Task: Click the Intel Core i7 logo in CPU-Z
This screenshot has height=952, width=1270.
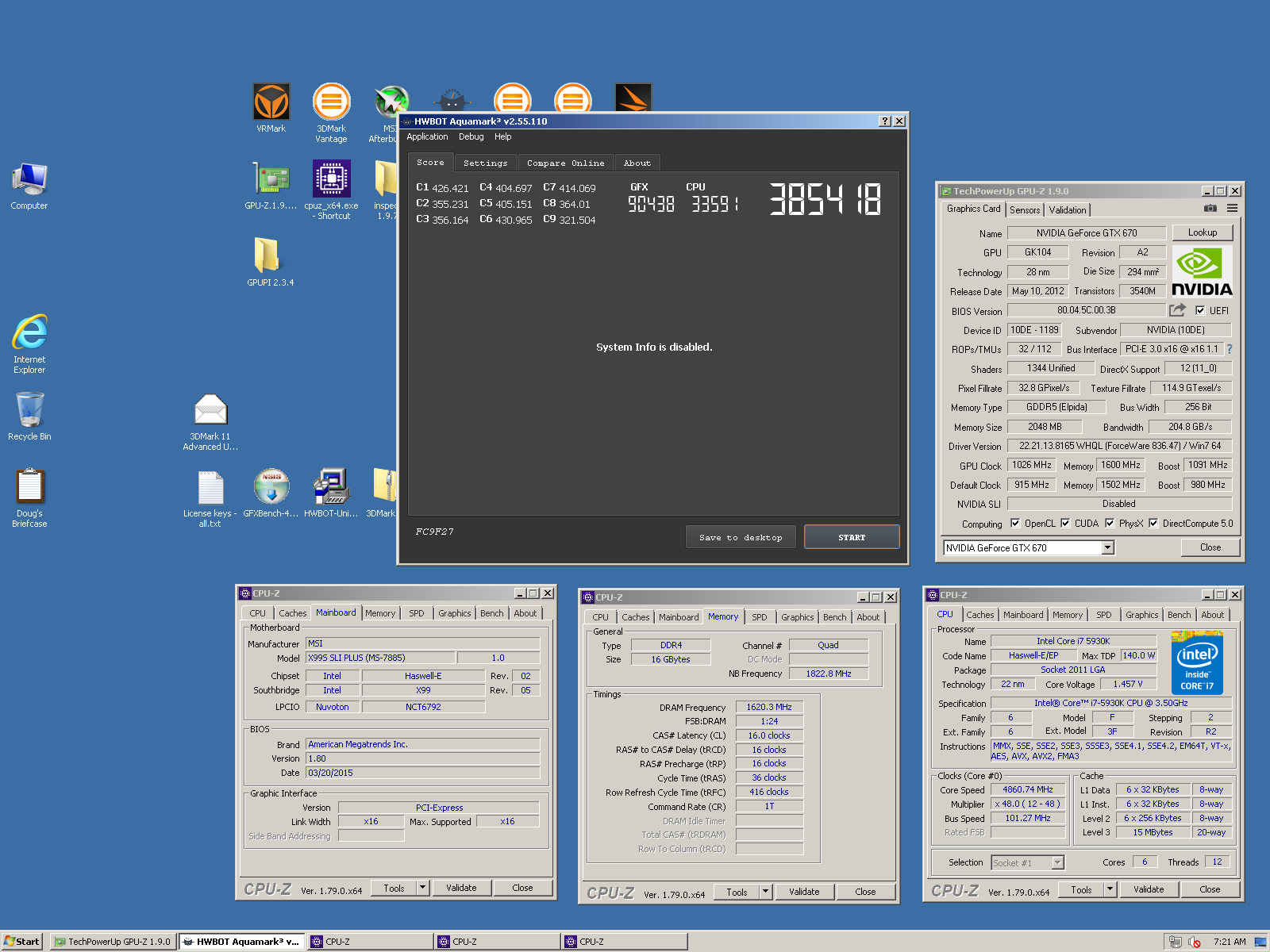Action: click(1197, 663)
